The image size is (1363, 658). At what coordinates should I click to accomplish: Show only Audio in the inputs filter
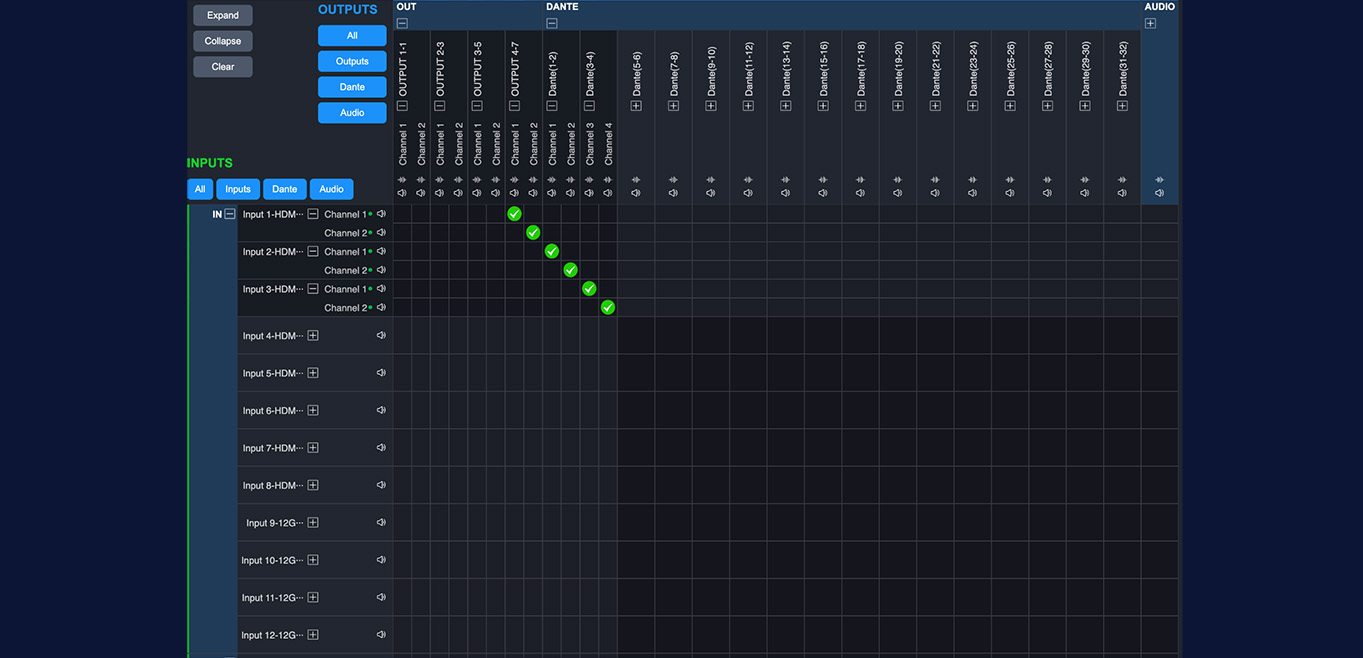[331, 189]
